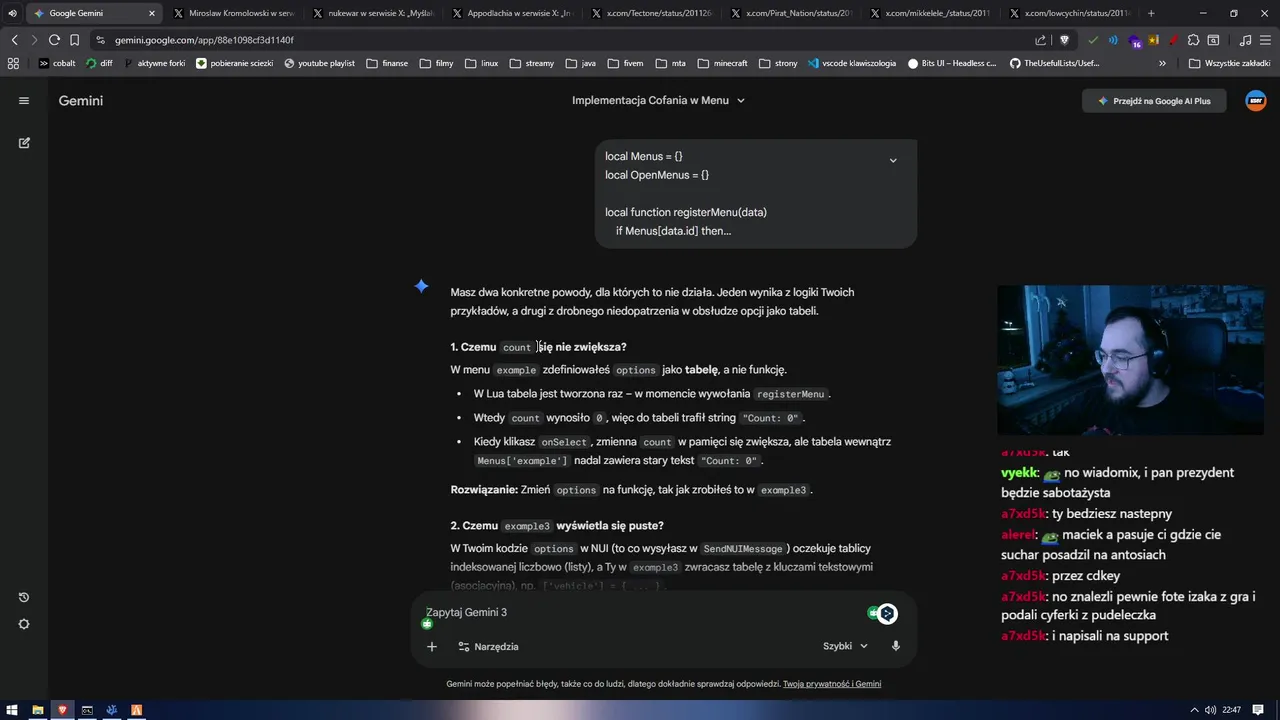The width and height of the screenshot is (1280, 720).
Task: Switch to the nukewar w serwisie X tab
Action: pos(372,13)
